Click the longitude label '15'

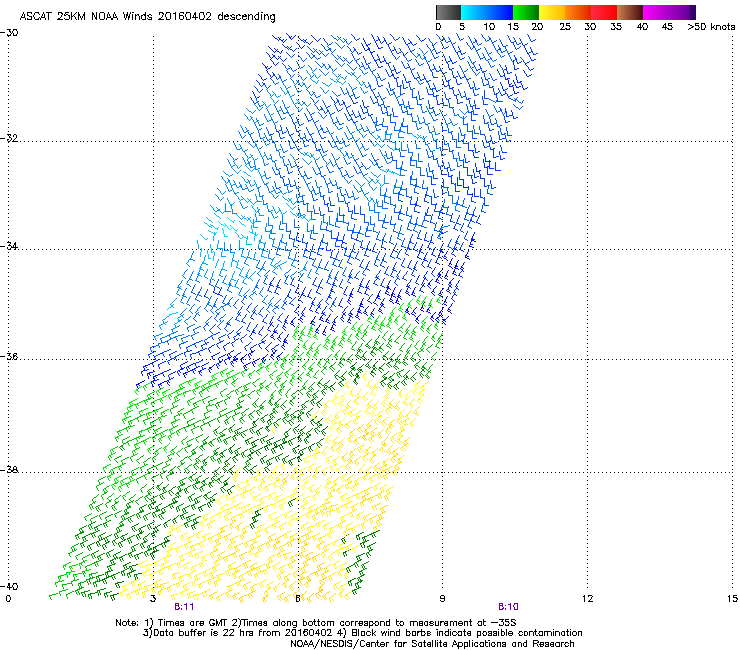click(x=732, y=599)
